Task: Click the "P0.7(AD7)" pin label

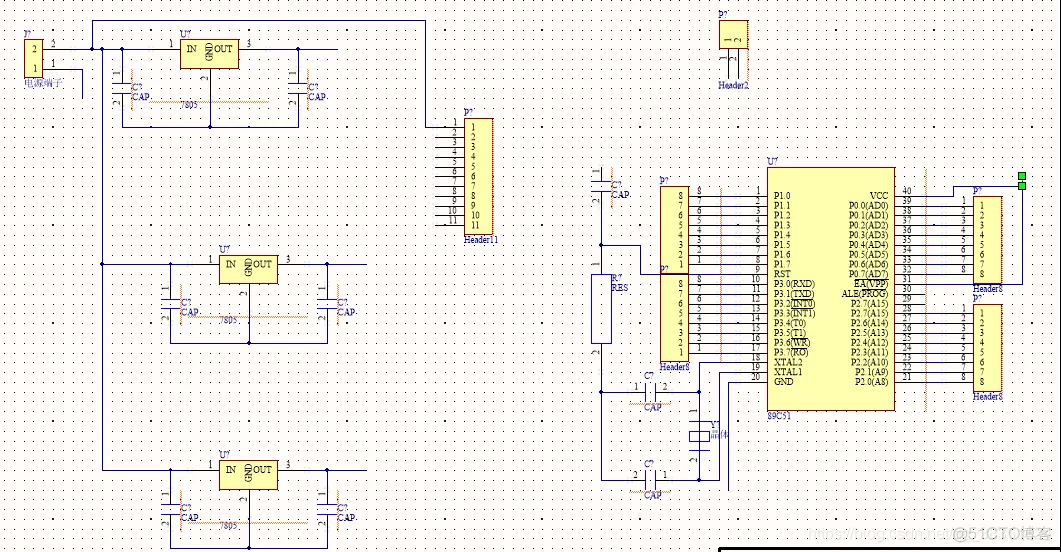Action: click(x=868, y=274)
